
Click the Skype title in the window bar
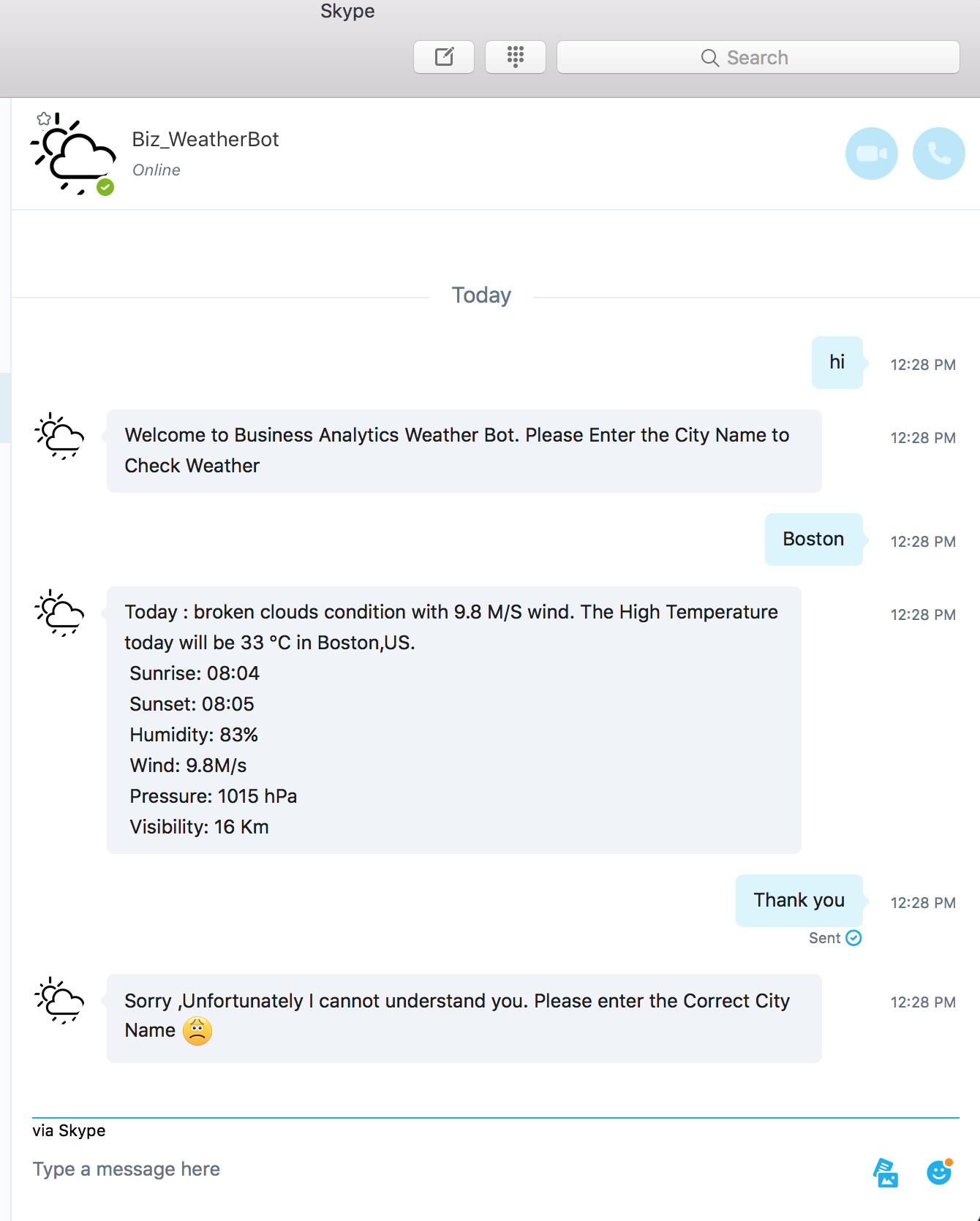[347, 11]
